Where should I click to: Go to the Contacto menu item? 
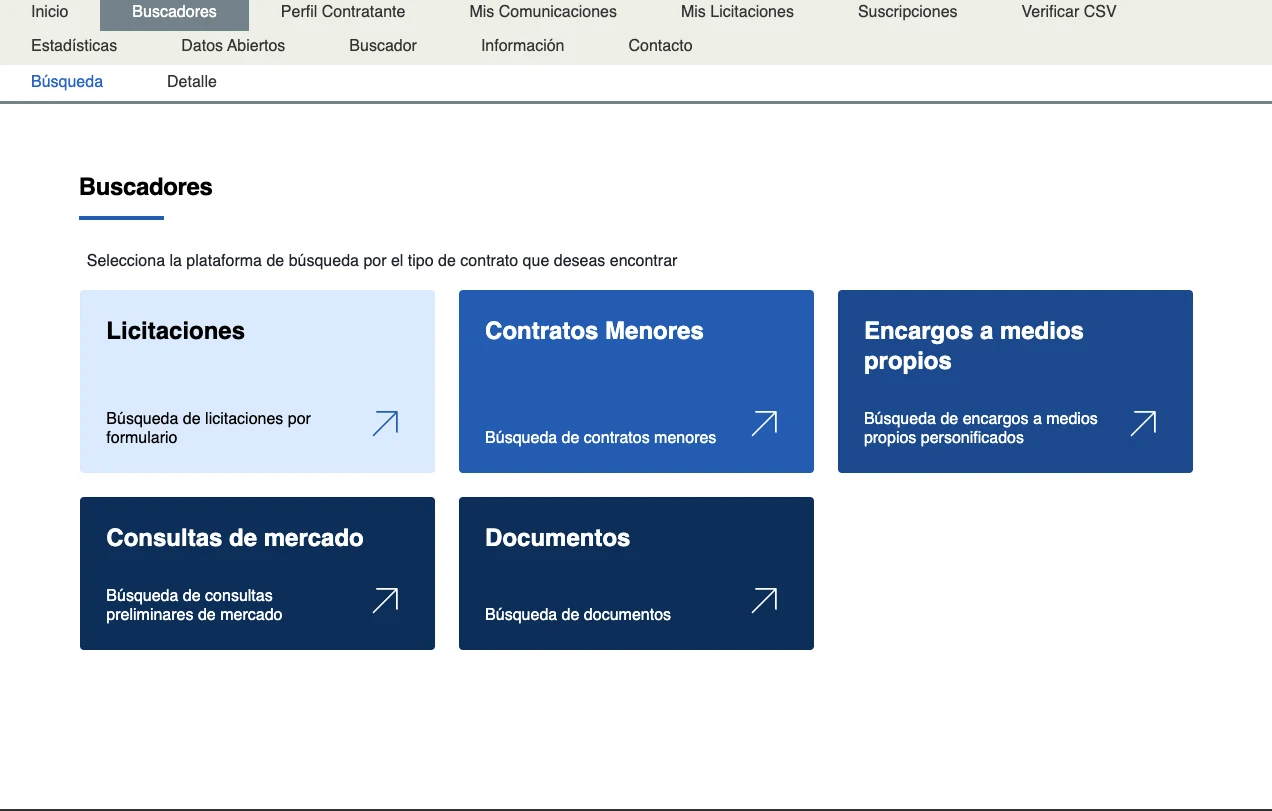(660, 45)
